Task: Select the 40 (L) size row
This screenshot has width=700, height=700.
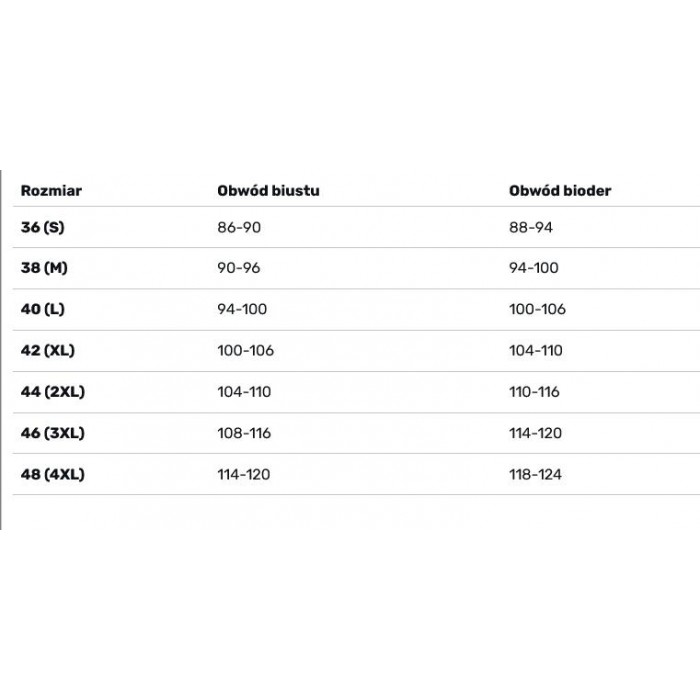Action: [x=356, y=309]
